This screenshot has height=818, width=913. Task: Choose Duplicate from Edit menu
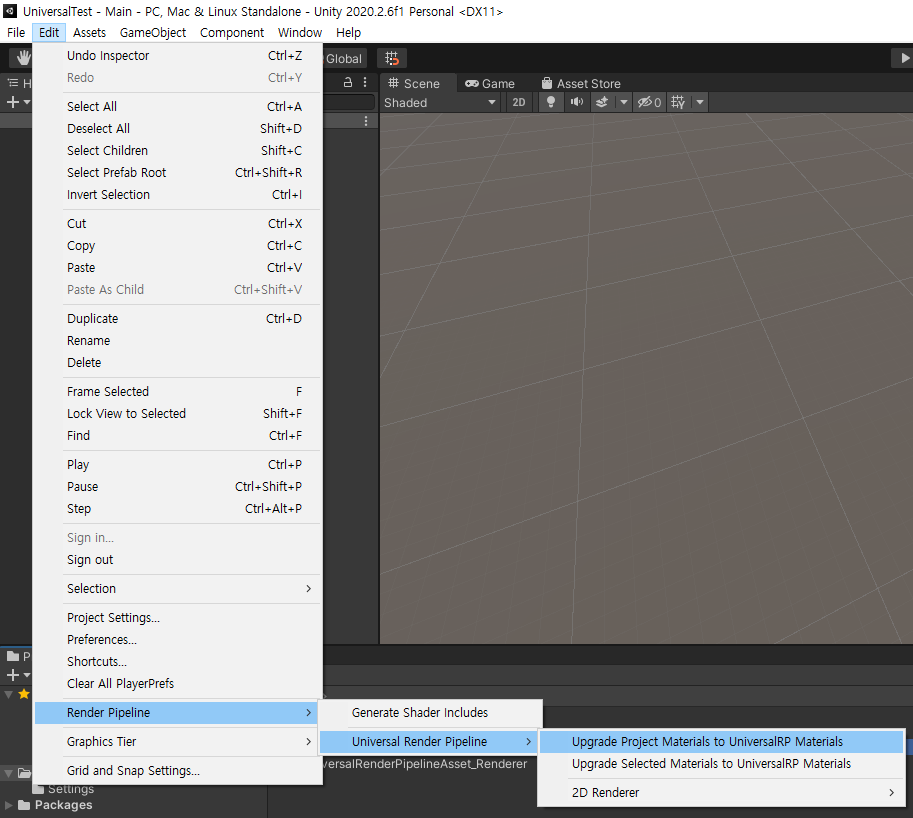click(x=178, y=319)
